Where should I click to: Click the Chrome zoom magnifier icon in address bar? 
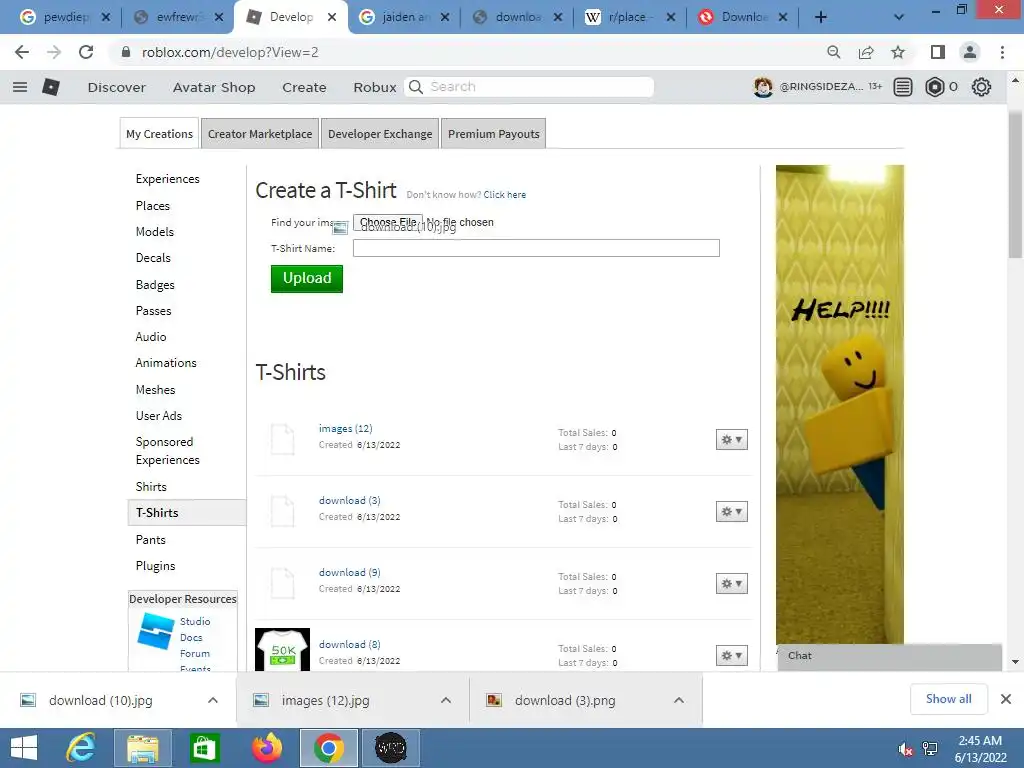tap(833, 52)
